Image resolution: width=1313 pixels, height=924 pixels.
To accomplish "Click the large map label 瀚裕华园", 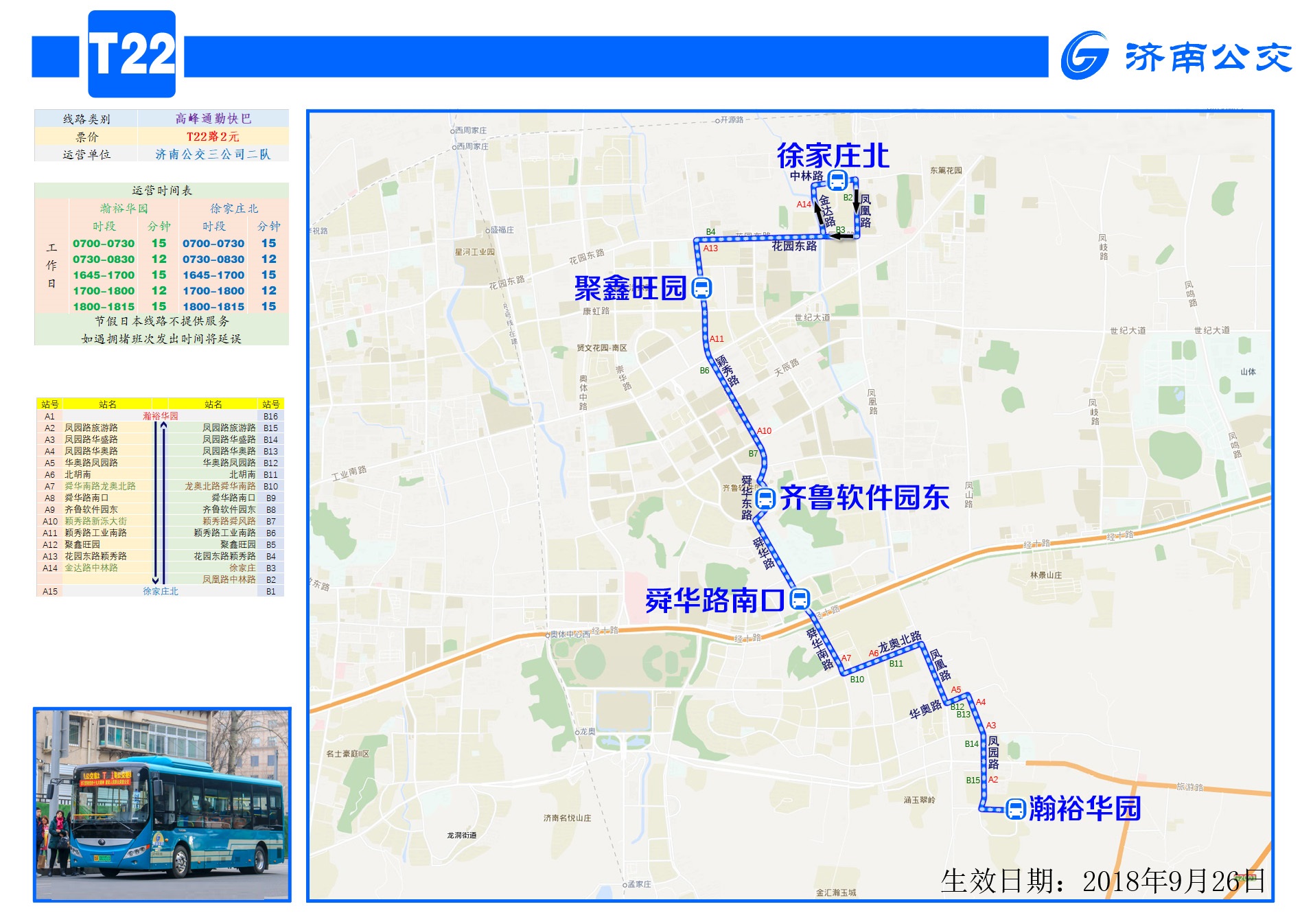I will [x=1085, y=809].
